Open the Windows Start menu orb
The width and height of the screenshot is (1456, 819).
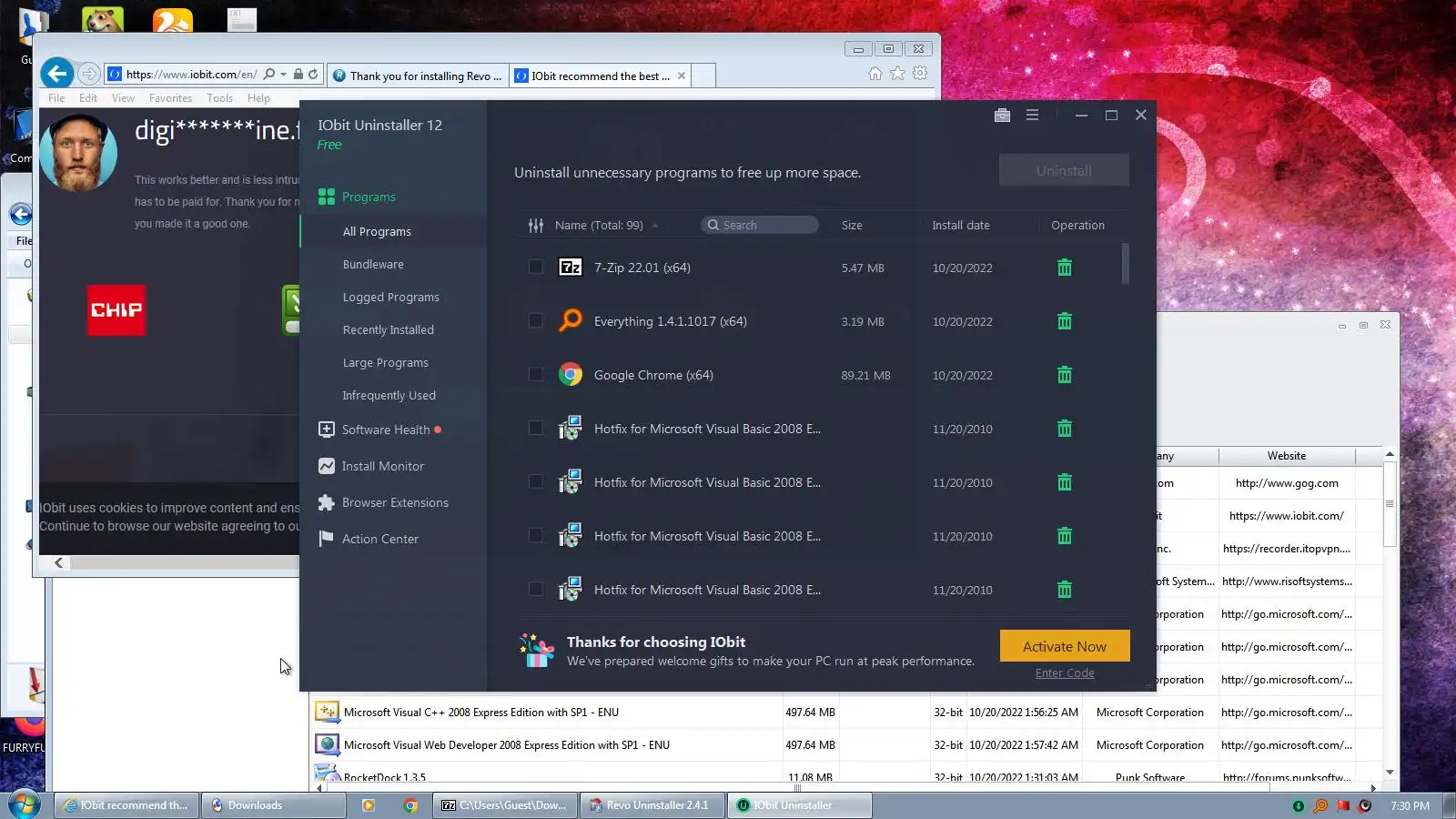pos(24,805)
